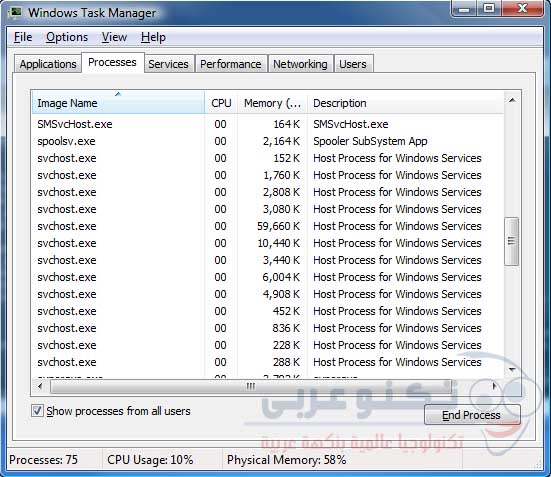The height and width of the screenshot is (477, 551).
Task: Select the SMSvcHost.exe process row
Action: (268, 124)
